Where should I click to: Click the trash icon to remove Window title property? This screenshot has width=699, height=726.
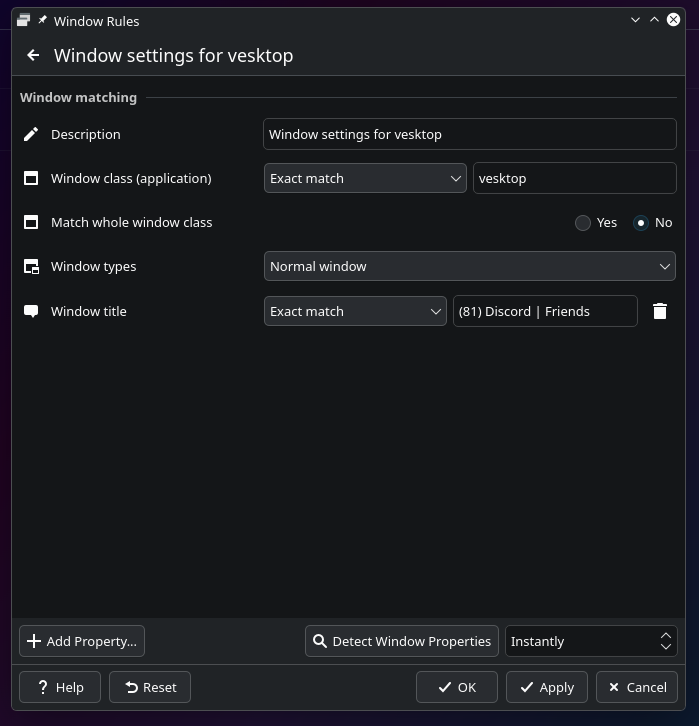[660, 311]
